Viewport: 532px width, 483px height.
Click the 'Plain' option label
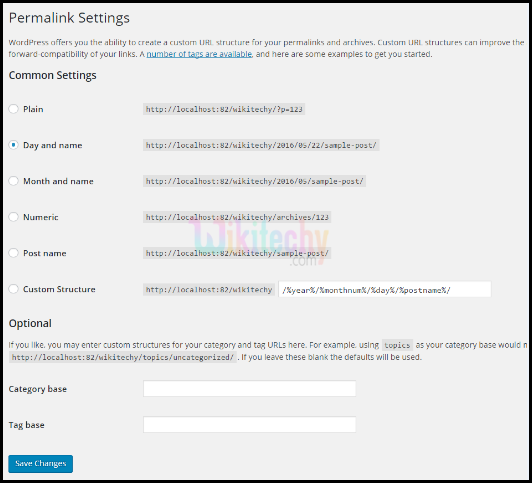(x=33, y=109)
